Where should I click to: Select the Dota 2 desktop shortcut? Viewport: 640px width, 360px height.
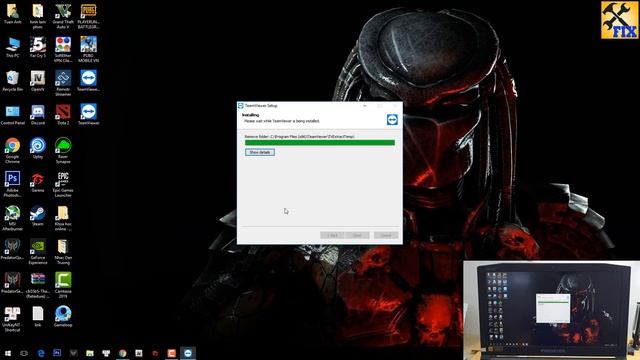pos(63,115)
